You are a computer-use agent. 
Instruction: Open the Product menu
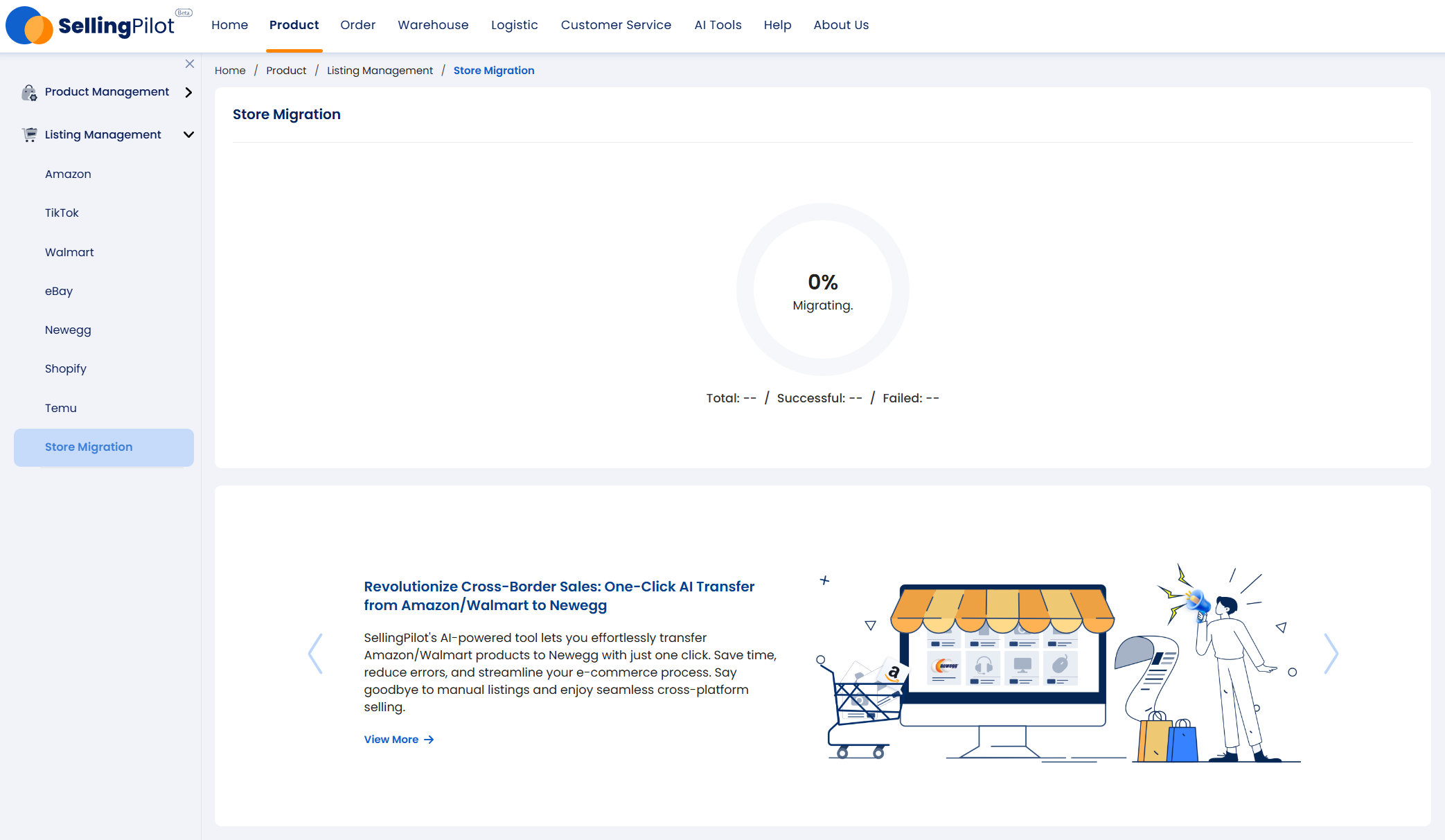[x=294, y=25]
